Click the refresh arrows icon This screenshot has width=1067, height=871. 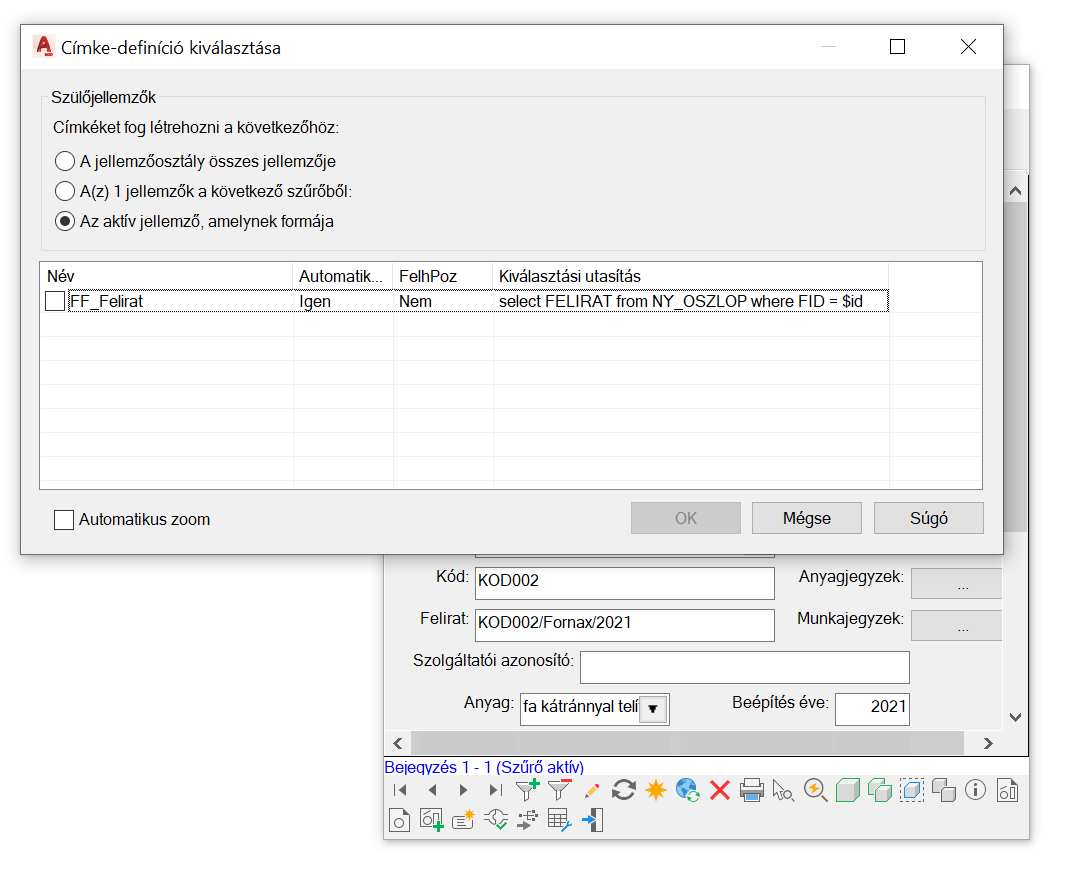623,790
